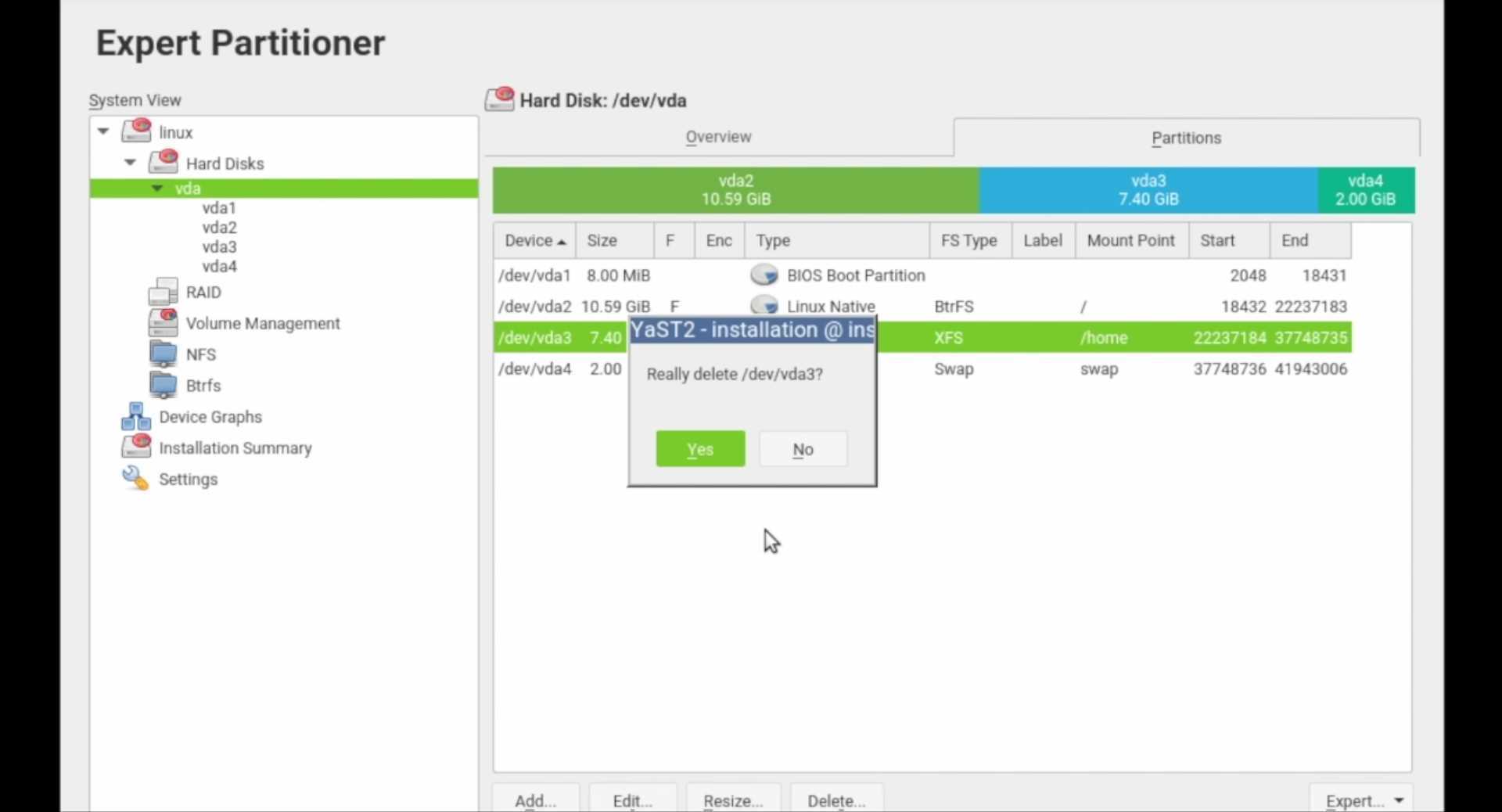Click the Device Graphs icon
This screenshot has width=1502, height=812.
pos(136,416)
